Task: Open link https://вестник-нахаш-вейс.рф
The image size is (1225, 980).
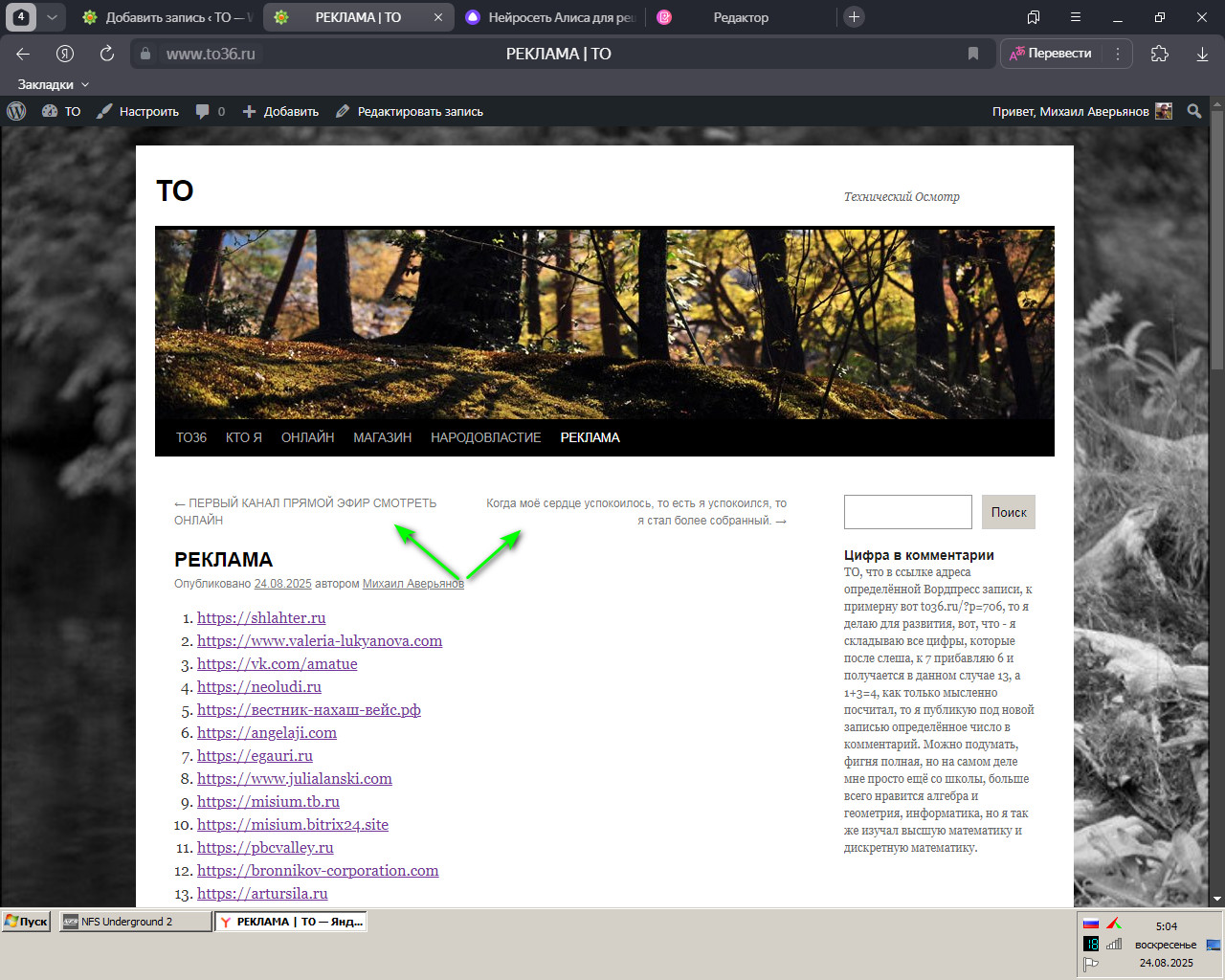Action: pos(309,710)
